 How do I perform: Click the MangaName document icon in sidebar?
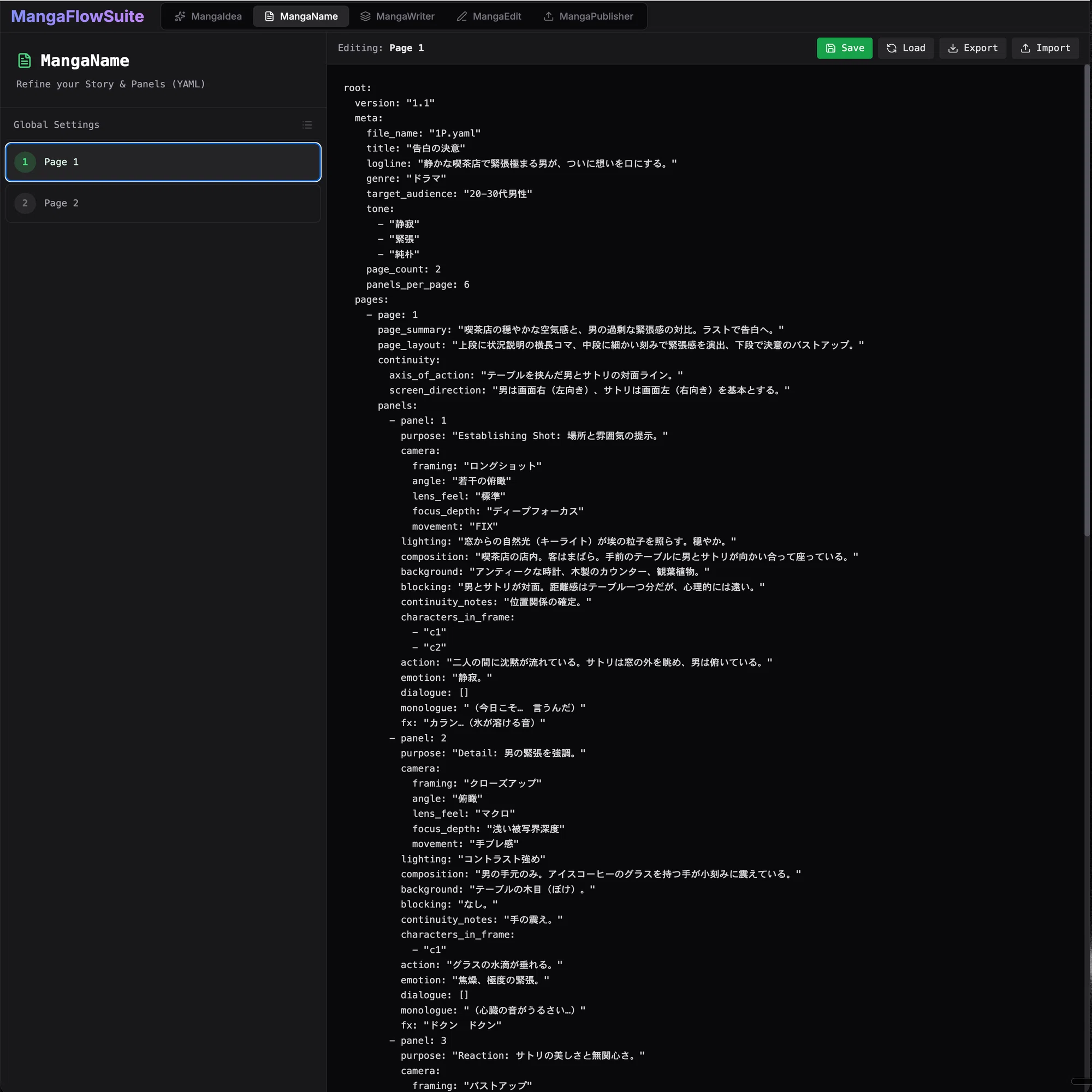pyautogui.click(x=25, y=61)
